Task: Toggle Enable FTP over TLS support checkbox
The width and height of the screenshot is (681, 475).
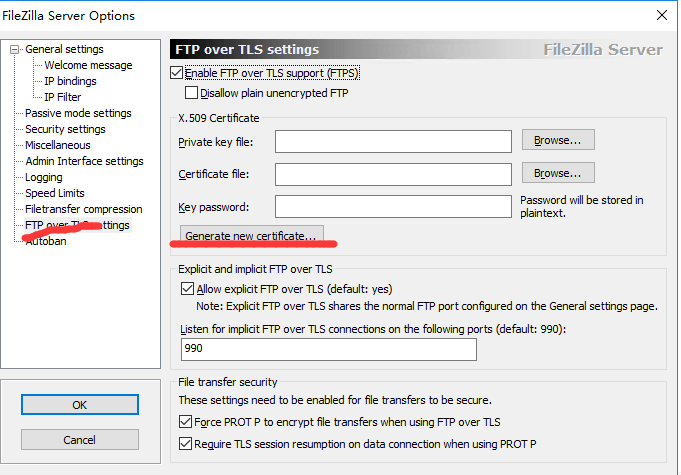Action: pos(178,73)
